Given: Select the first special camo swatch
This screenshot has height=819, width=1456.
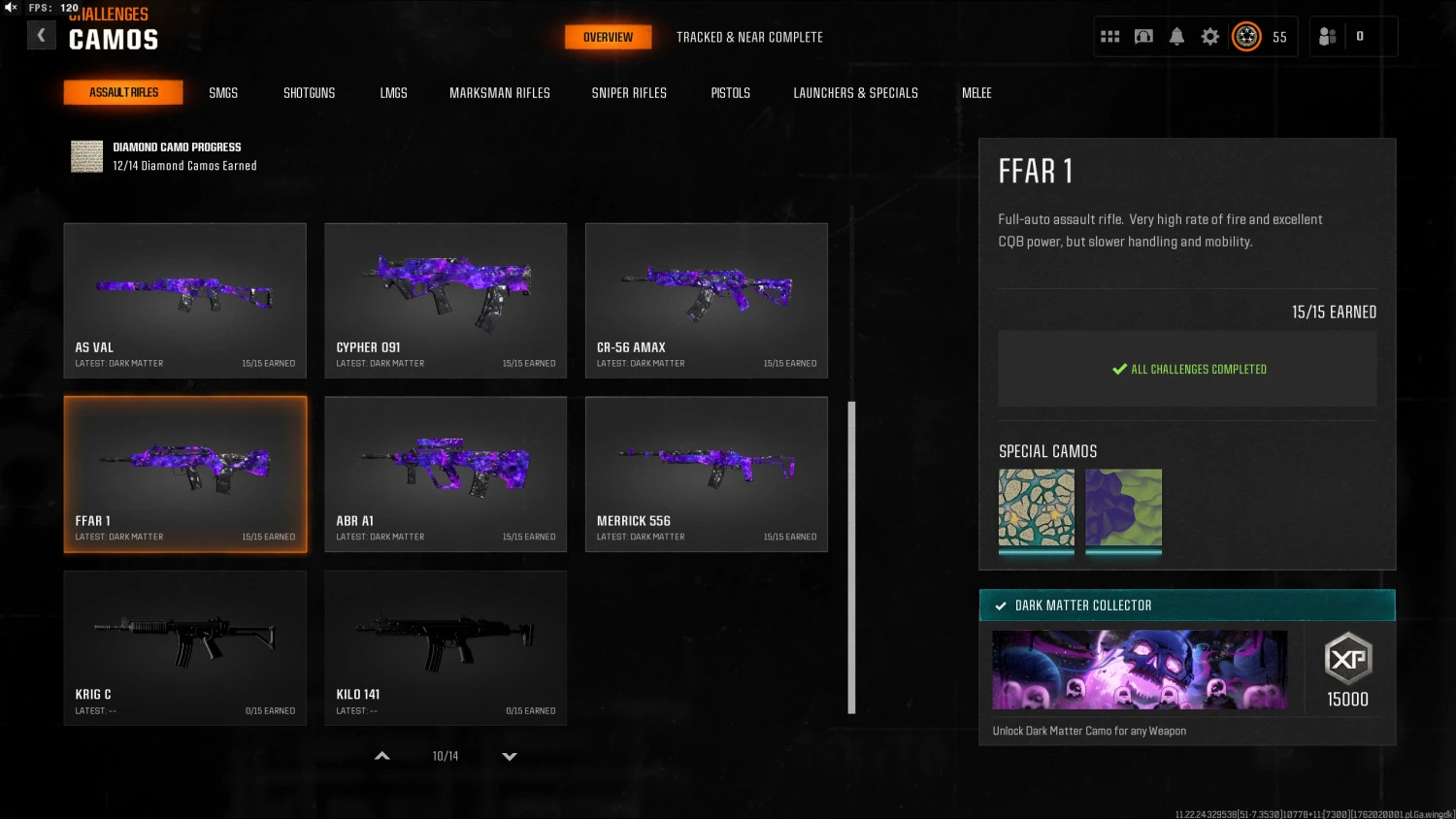Looking at the screenshot, I should [1037, 508].
